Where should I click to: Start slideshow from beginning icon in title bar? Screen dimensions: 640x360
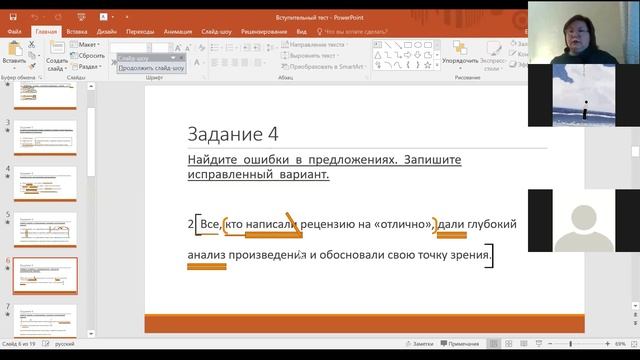(x=81, y=17)
